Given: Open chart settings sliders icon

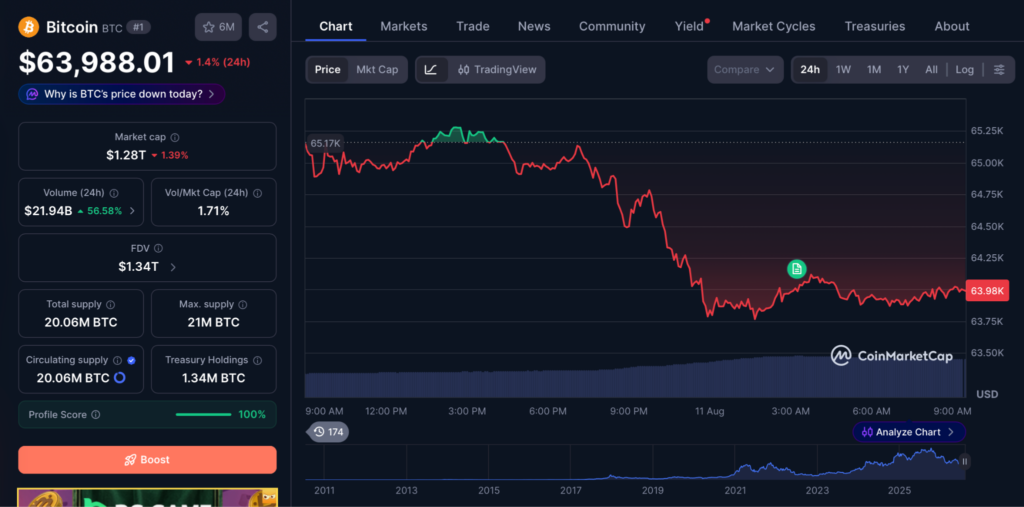Looking at the screenshot, I should [999, 70].
